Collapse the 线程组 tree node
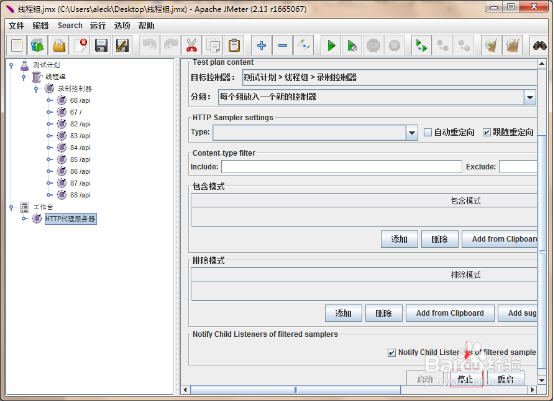554x401 pixels. click(x=24, y=77)
